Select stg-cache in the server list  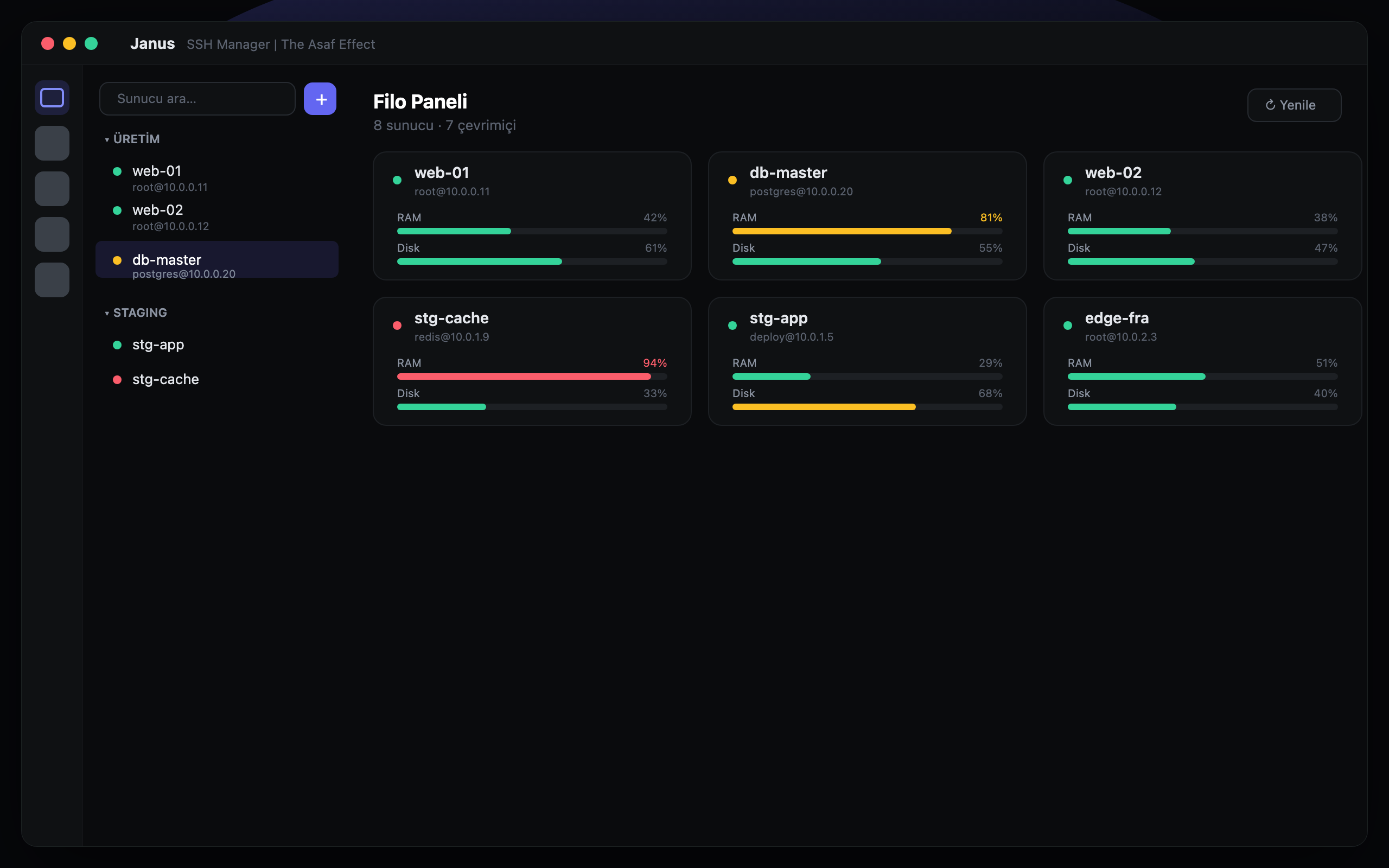217,379
